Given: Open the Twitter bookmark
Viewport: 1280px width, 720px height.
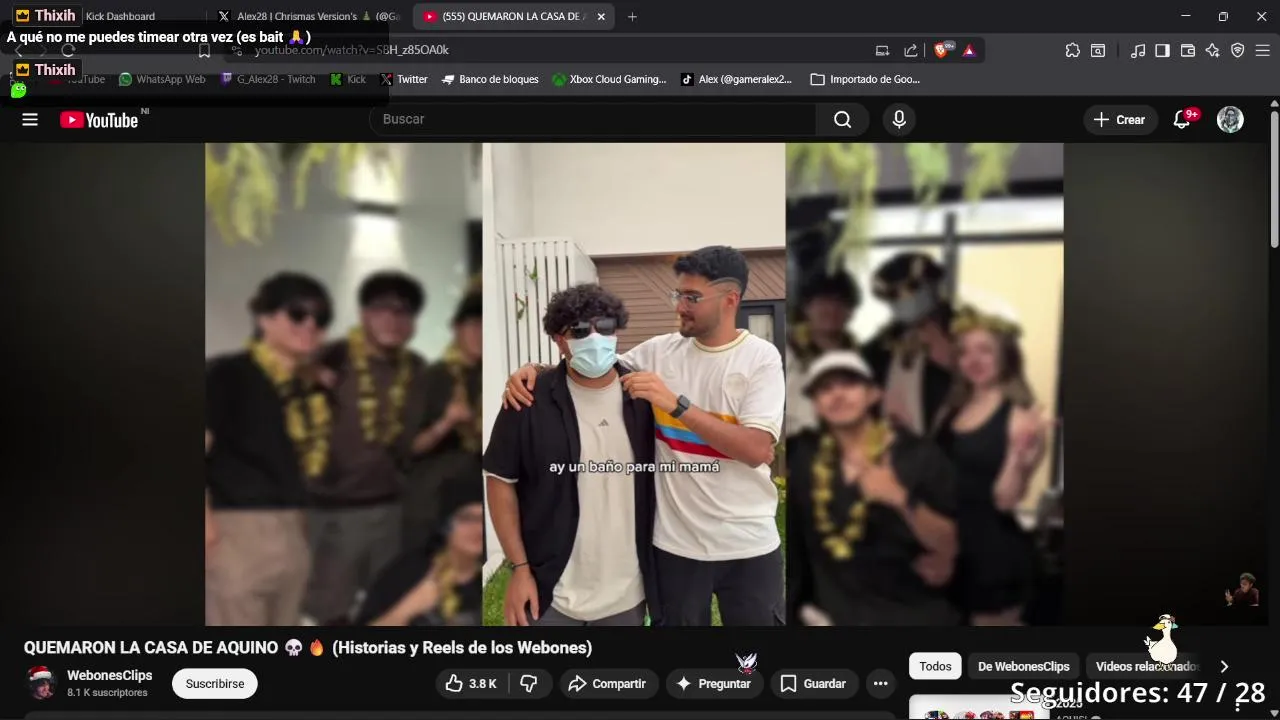Looking at the screenshot, I should (404, 79).
